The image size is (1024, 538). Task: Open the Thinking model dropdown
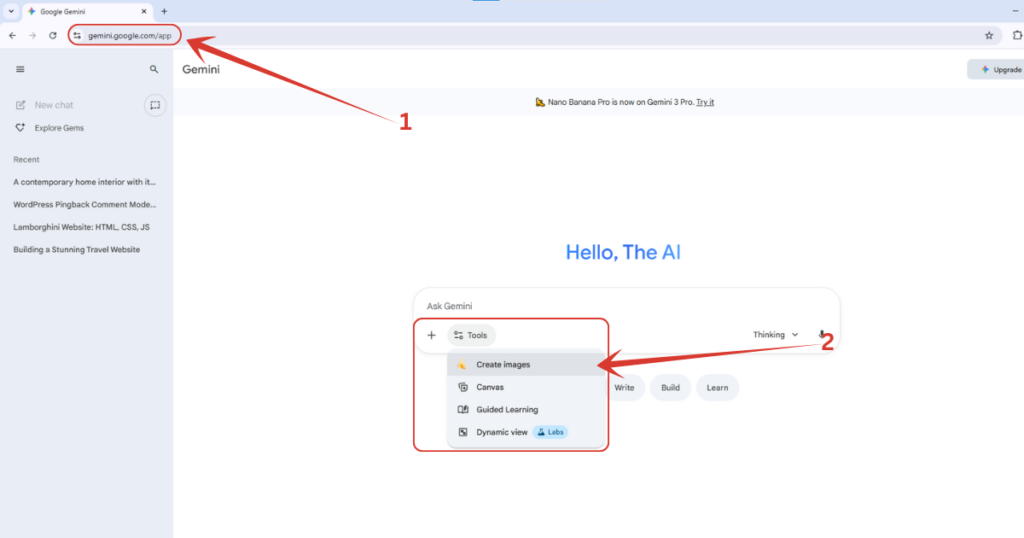[x=775, y=335]
